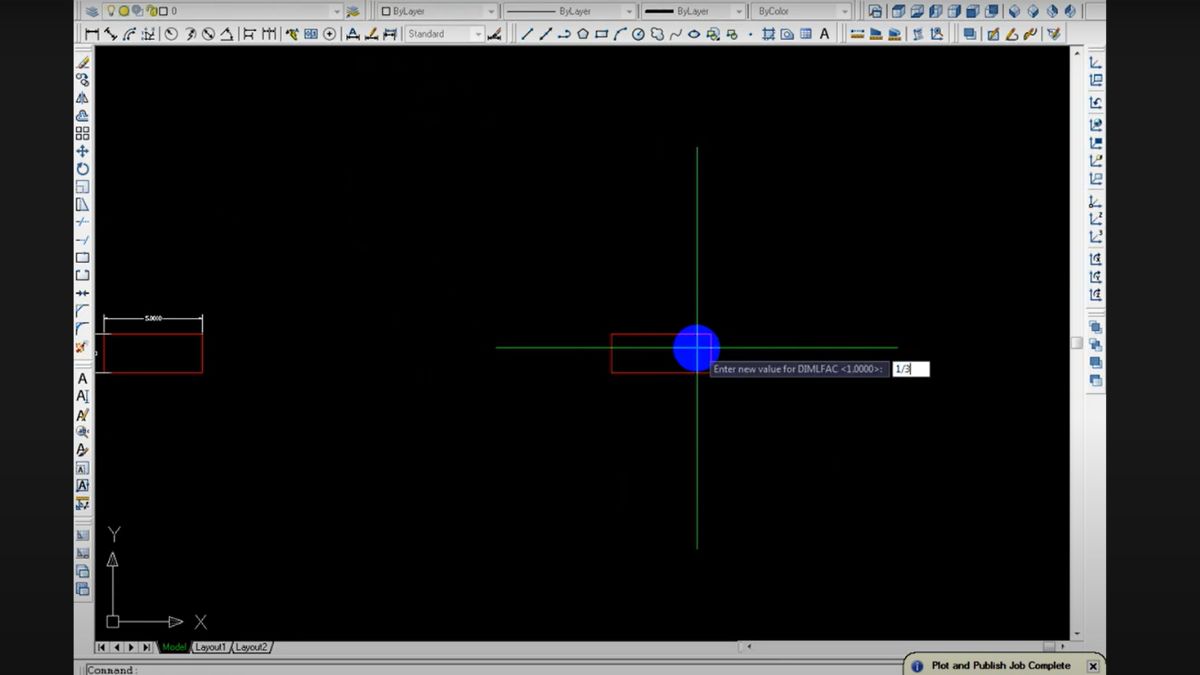
Task: Click the Single Line Text icon
Action: pos(83,397)
